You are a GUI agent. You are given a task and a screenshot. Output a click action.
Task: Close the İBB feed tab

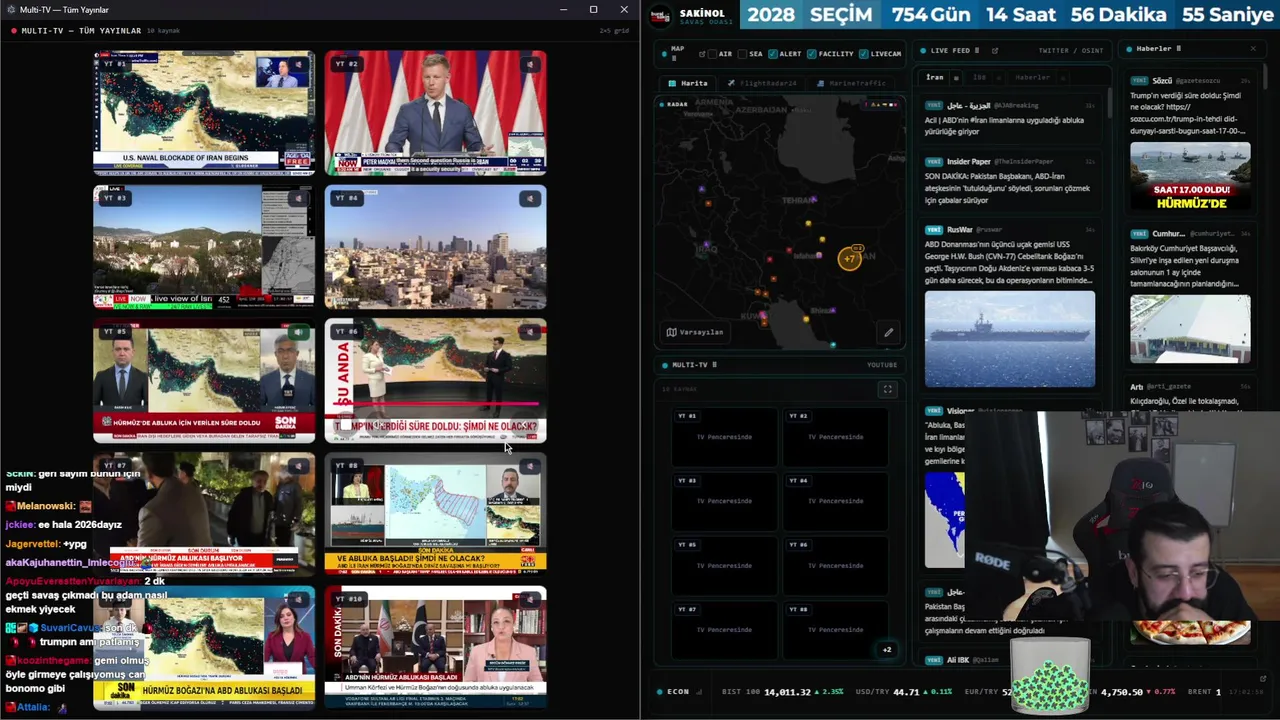click(x=997, y=77)
